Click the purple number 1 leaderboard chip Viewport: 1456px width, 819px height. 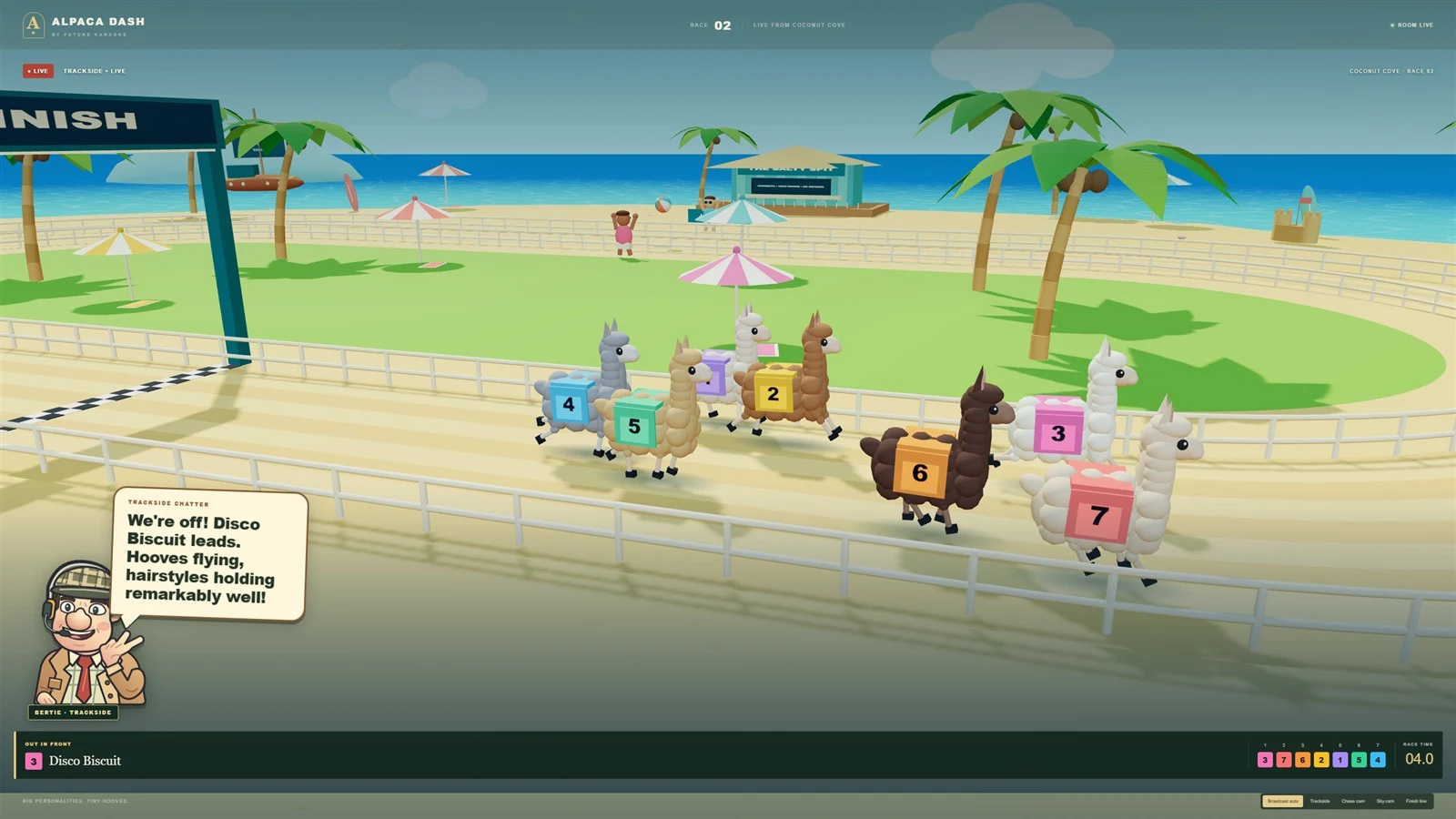pyautogui.click(x=1340, y=760)
